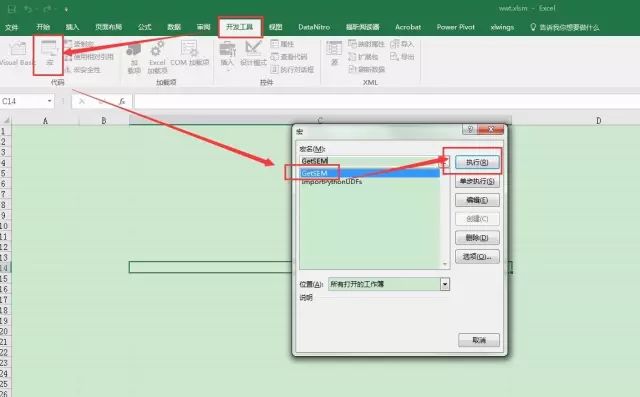Open the Power Pivot tab

click(456, 27)
